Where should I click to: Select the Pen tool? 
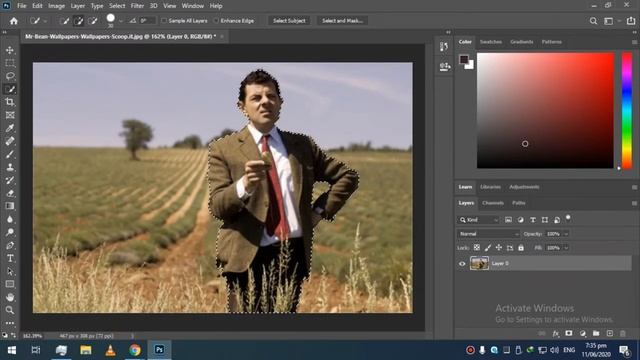pos(10,245)
